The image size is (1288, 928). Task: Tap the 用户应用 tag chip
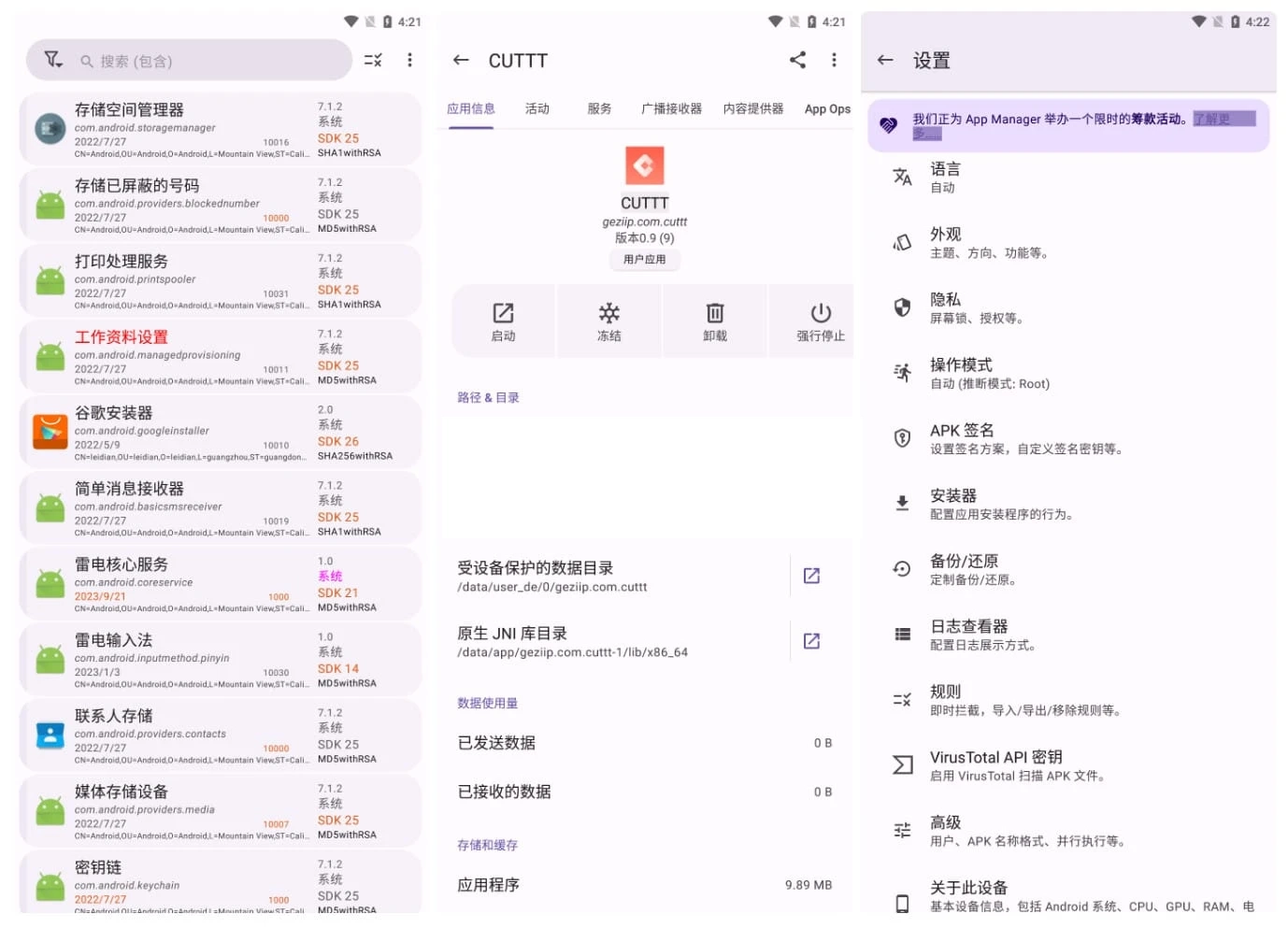[x=645, y=260]
